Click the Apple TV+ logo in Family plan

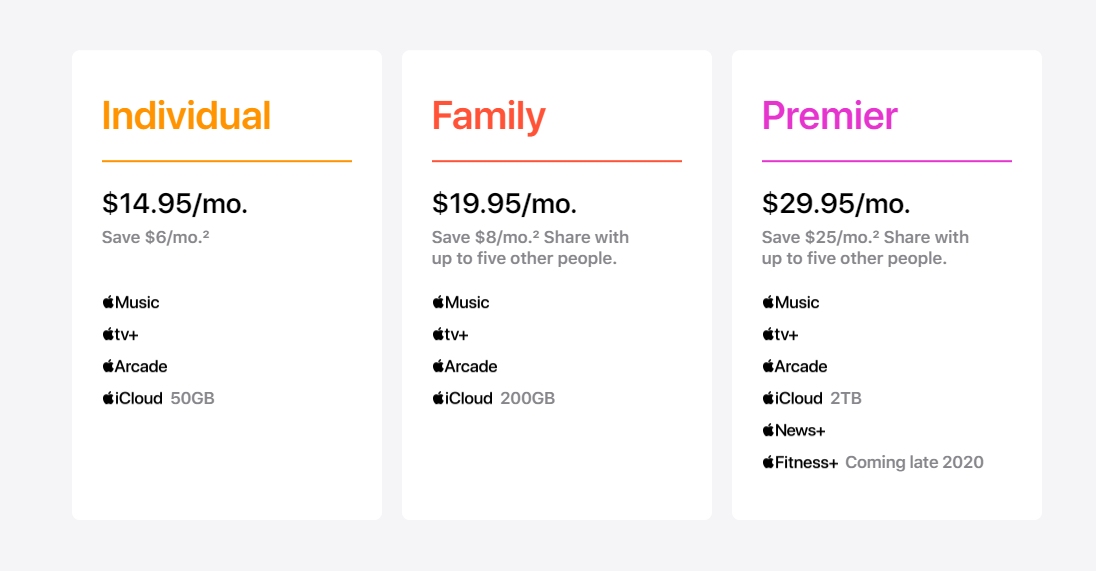[450, 334]
